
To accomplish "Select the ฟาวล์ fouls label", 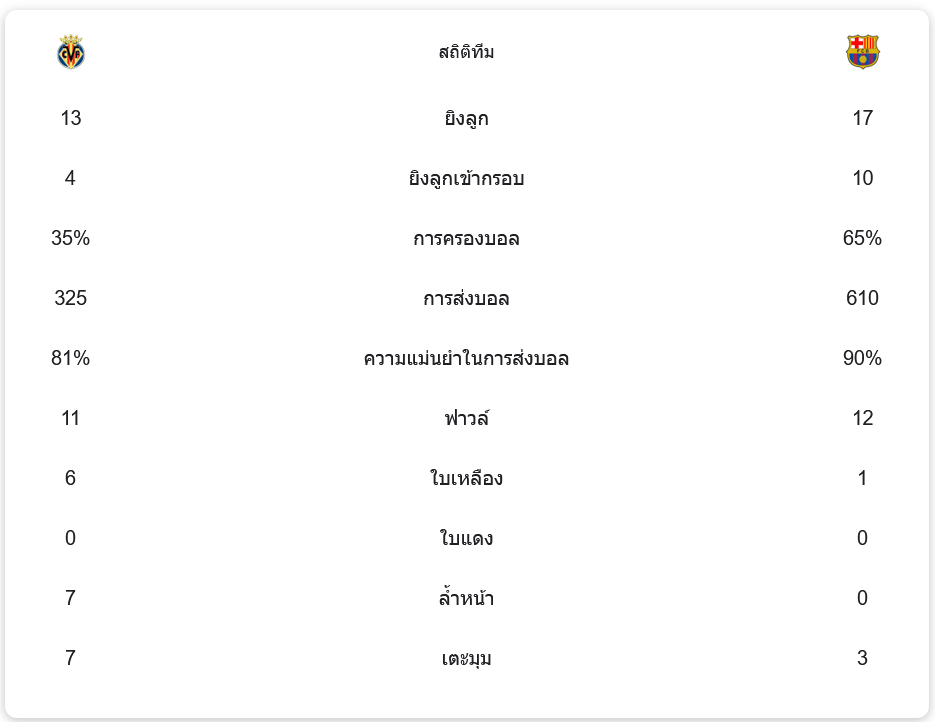I will point(466,418).
